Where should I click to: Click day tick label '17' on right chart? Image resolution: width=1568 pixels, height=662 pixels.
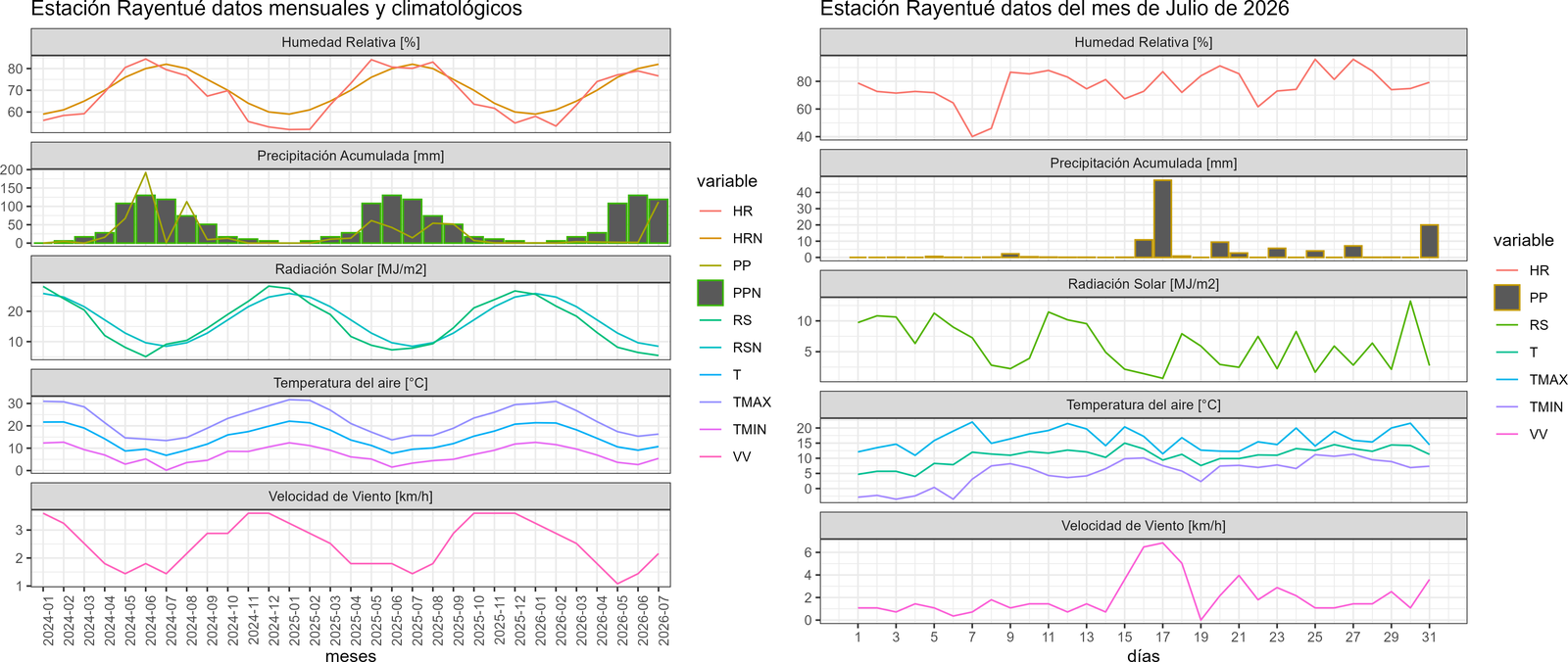(1163, 637)
